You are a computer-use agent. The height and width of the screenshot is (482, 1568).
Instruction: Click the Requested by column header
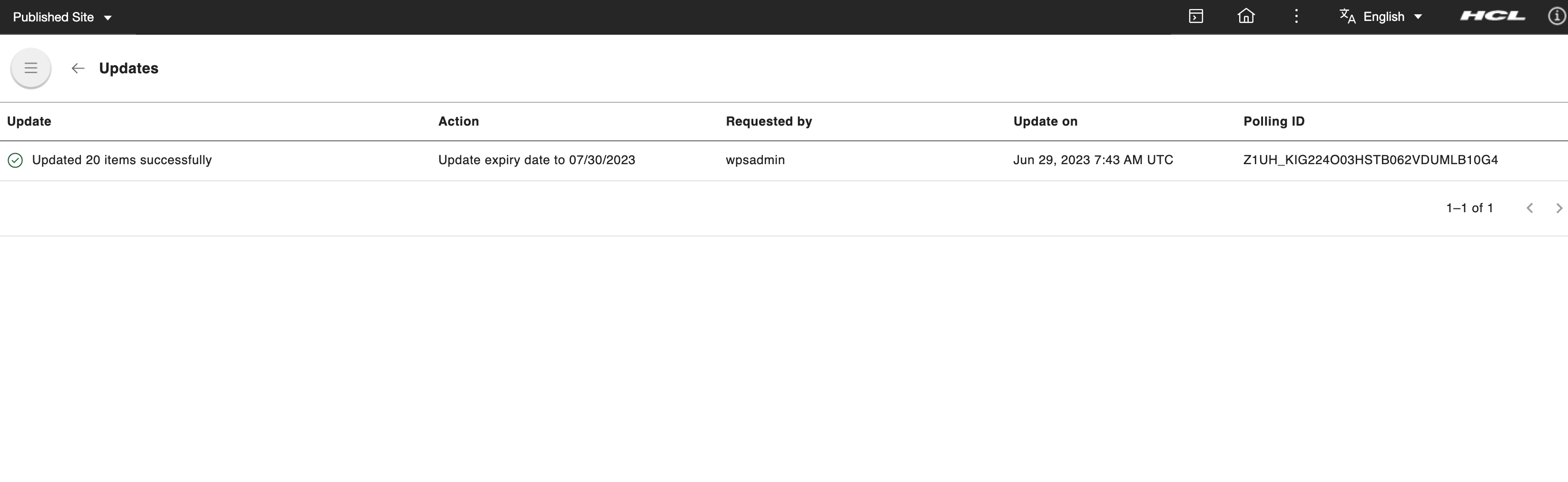(x=768, y=121)
